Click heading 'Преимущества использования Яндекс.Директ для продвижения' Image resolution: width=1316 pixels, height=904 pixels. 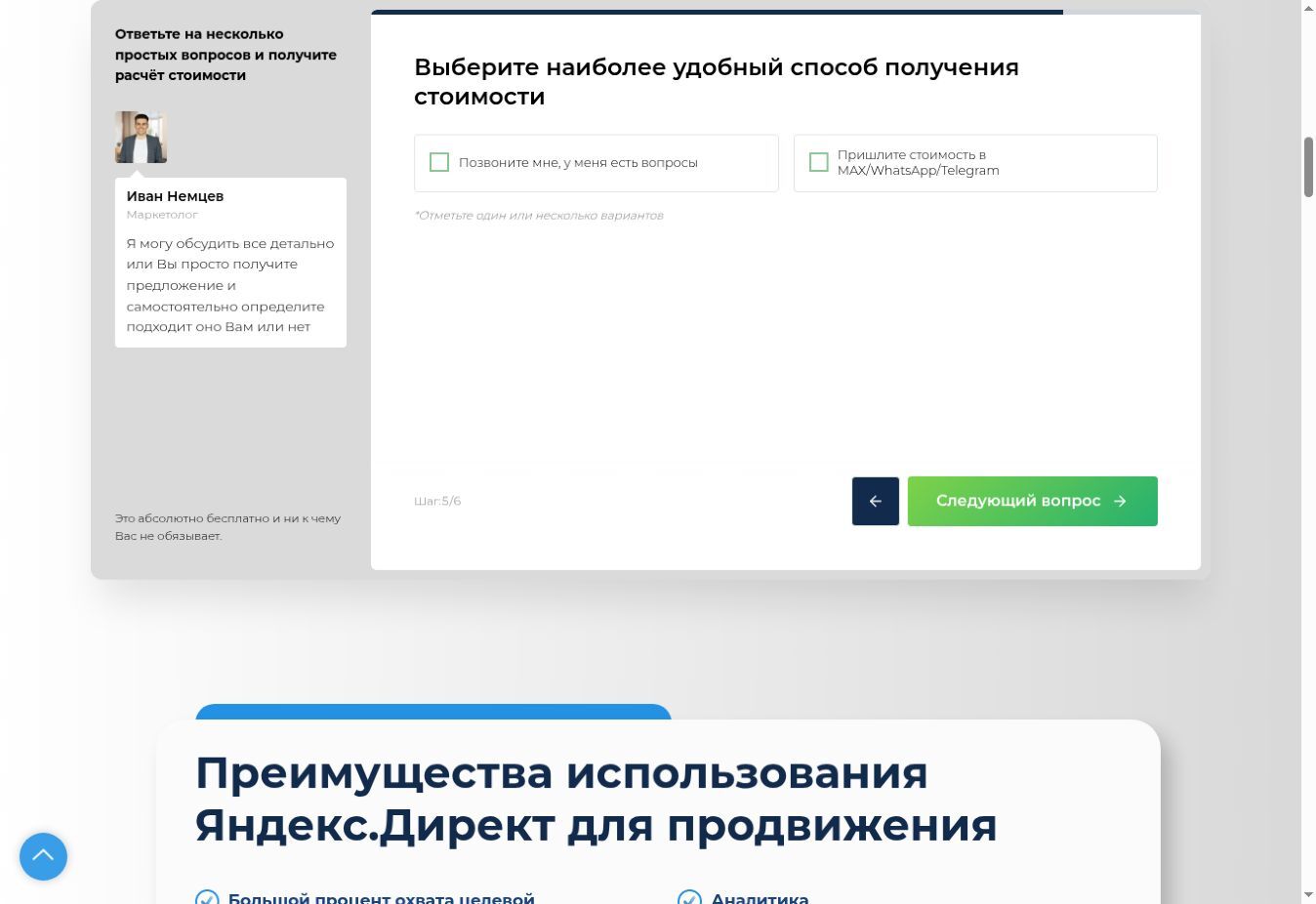tap(596, 799)
